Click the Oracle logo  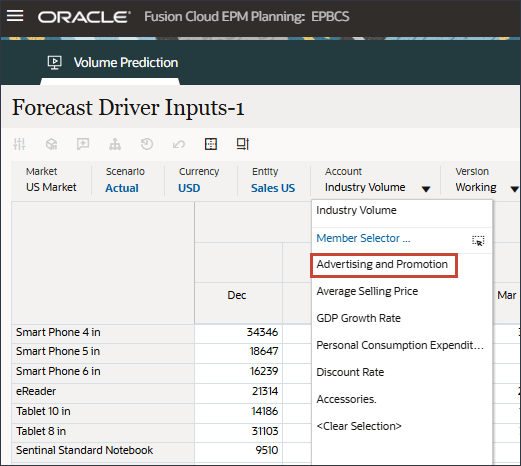[84, 17]
